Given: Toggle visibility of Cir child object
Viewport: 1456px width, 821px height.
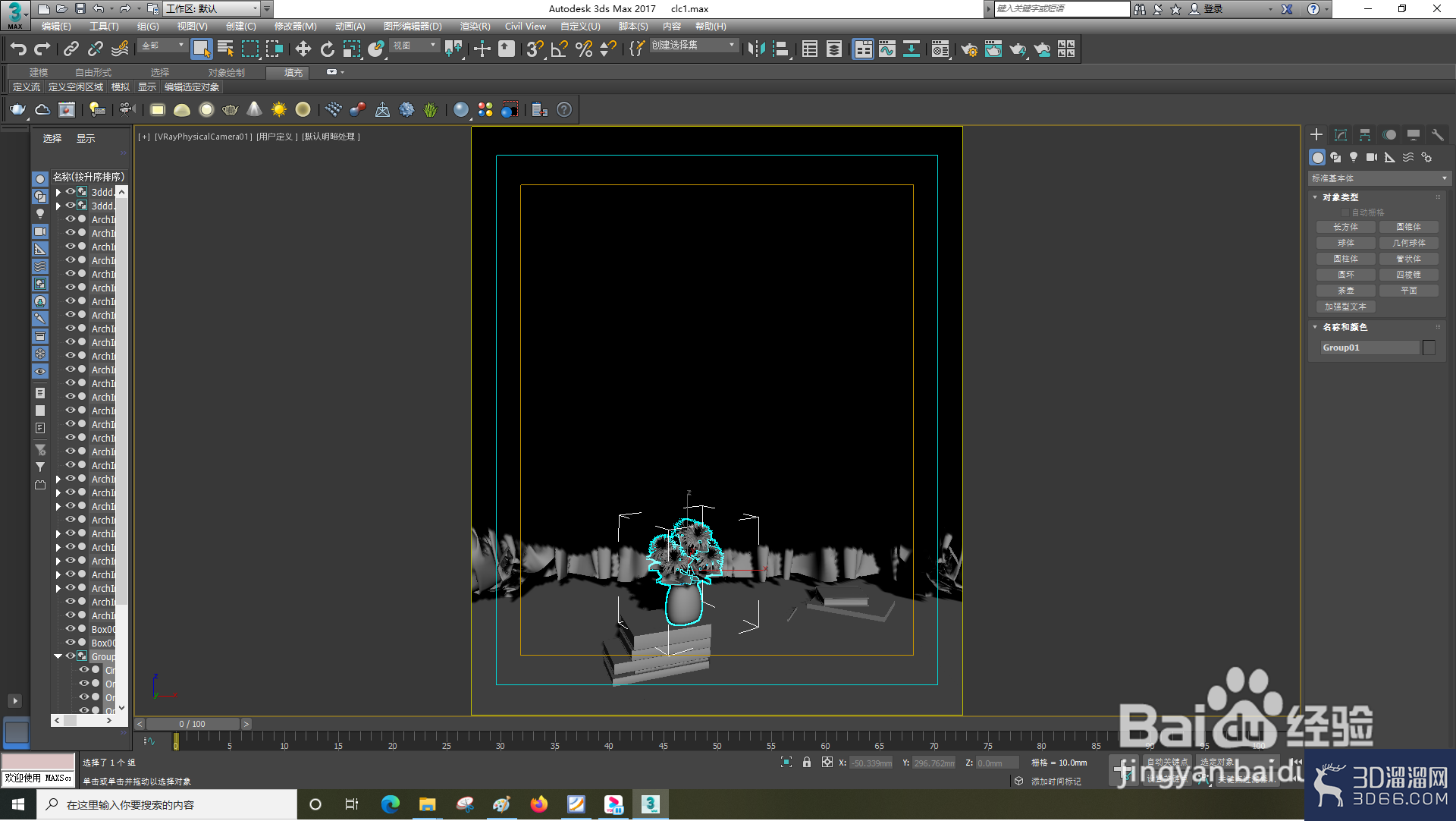Looking at the screenshot, I should tap(83, 670).
